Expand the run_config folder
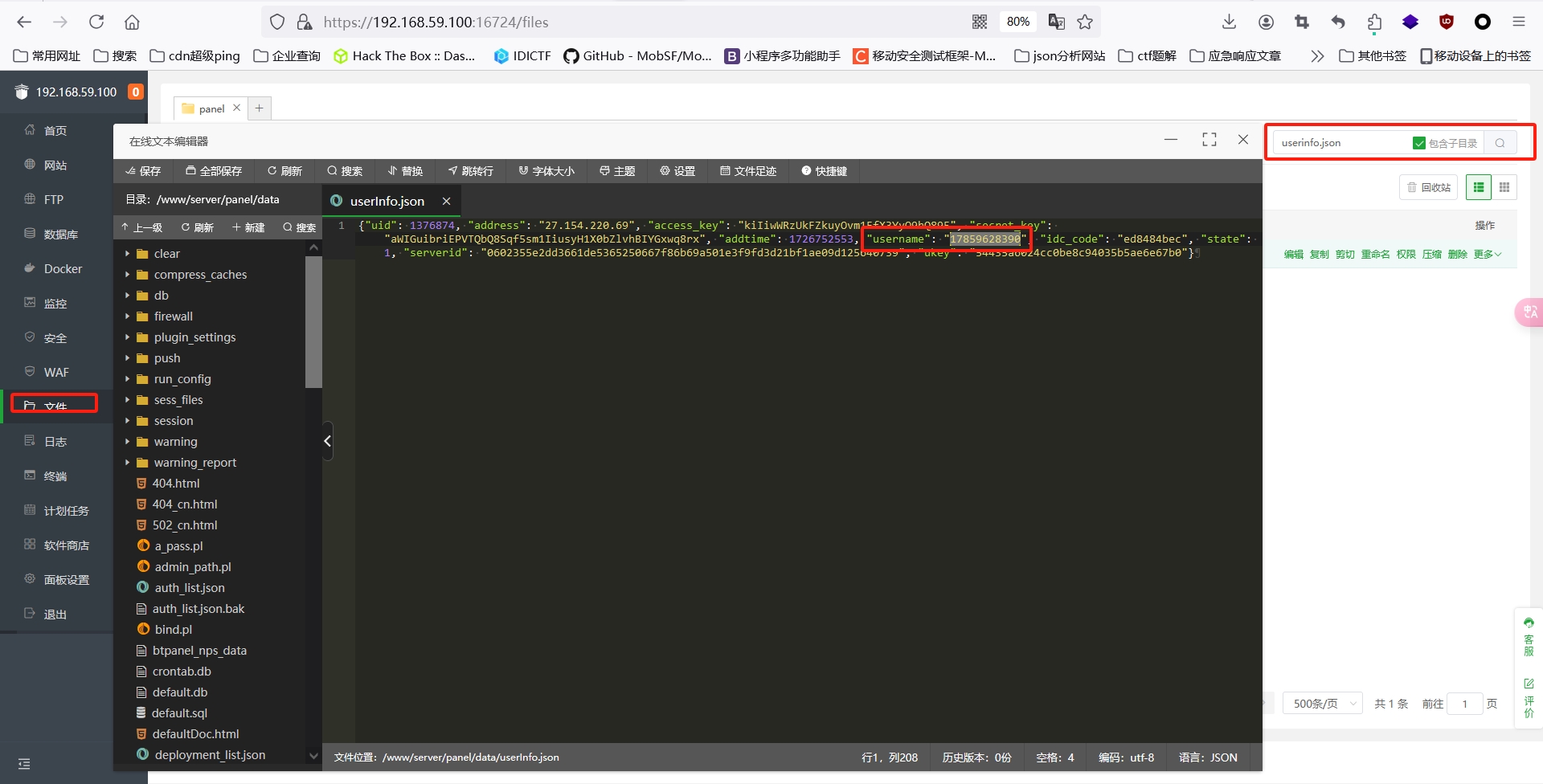 (127, 378)
